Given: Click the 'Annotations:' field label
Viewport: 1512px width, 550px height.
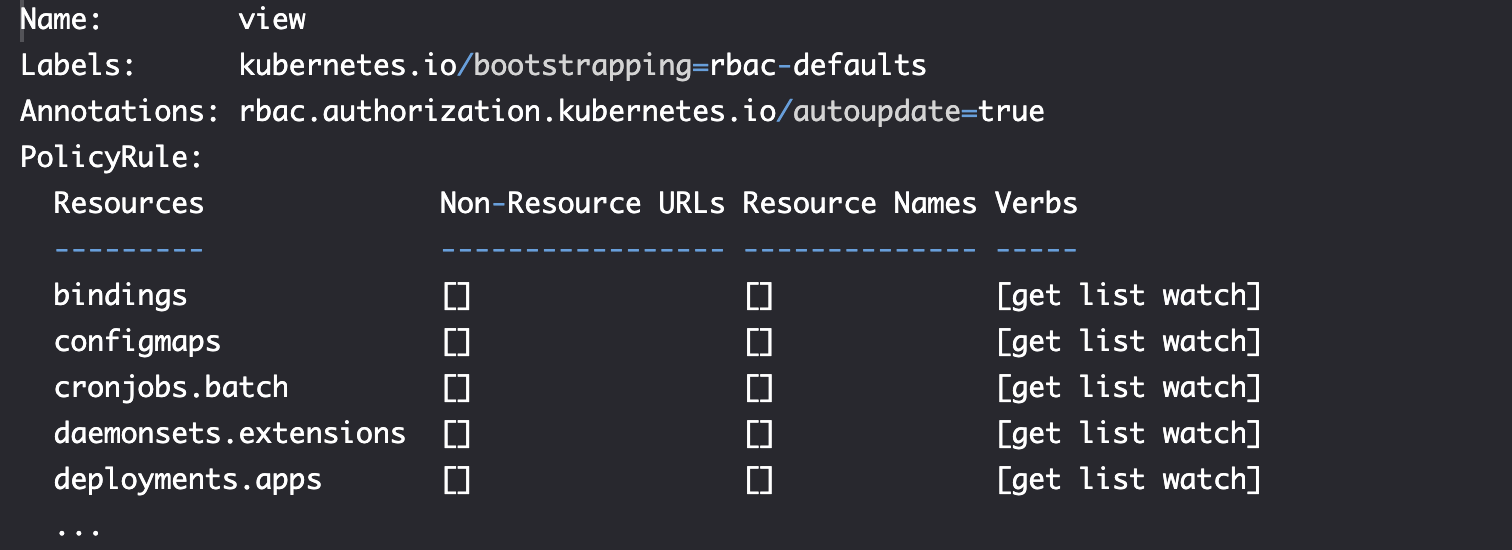Looking at the screenshot, I should [x=119, y=111].
